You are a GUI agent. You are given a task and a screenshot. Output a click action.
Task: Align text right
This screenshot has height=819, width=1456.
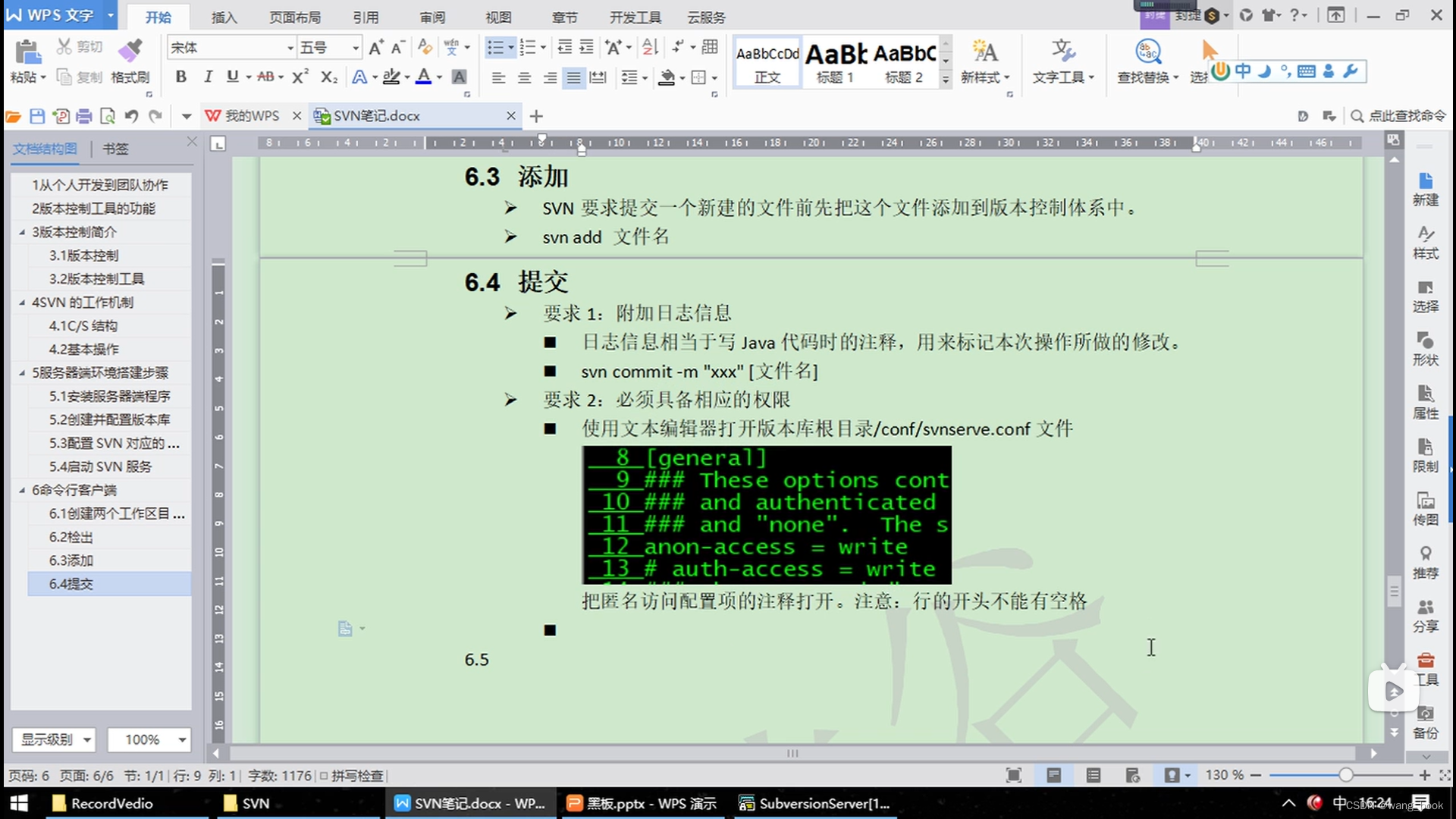(550, 77)
